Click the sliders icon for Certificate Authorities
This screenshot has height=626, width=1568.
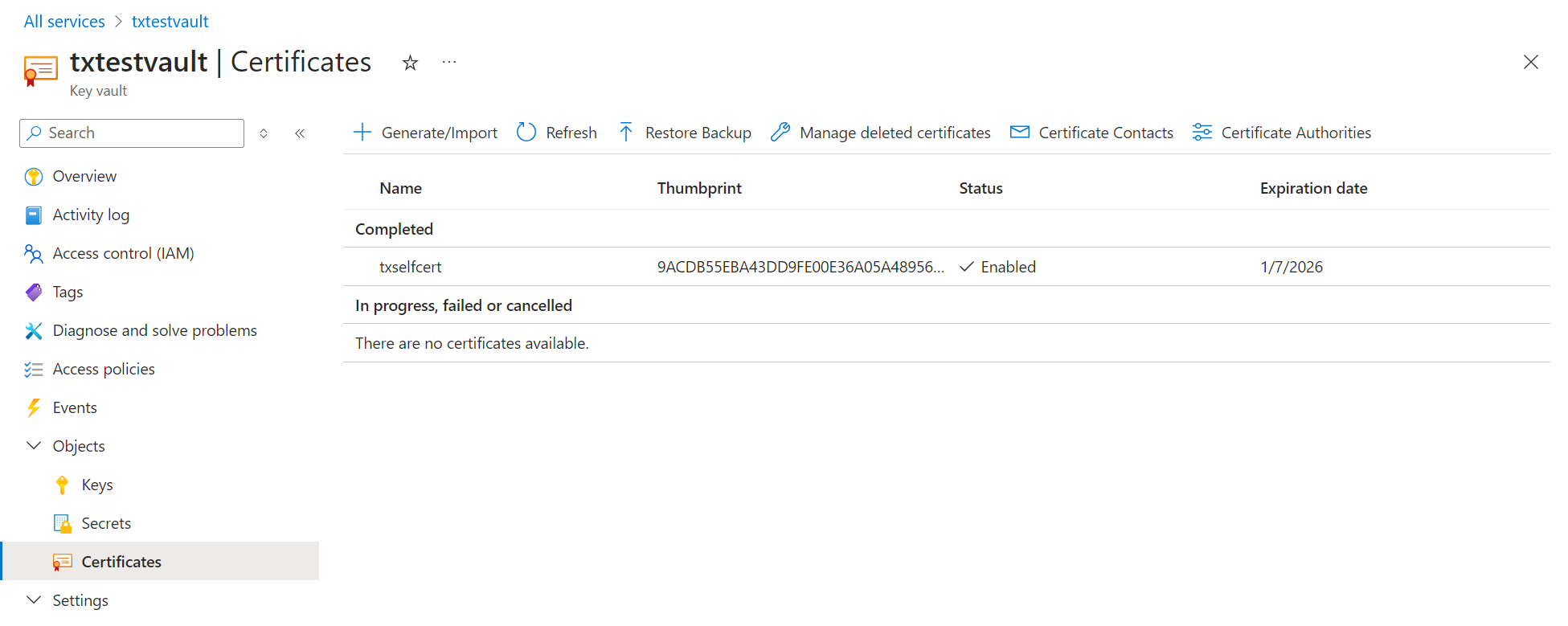tap(1202, 133)
